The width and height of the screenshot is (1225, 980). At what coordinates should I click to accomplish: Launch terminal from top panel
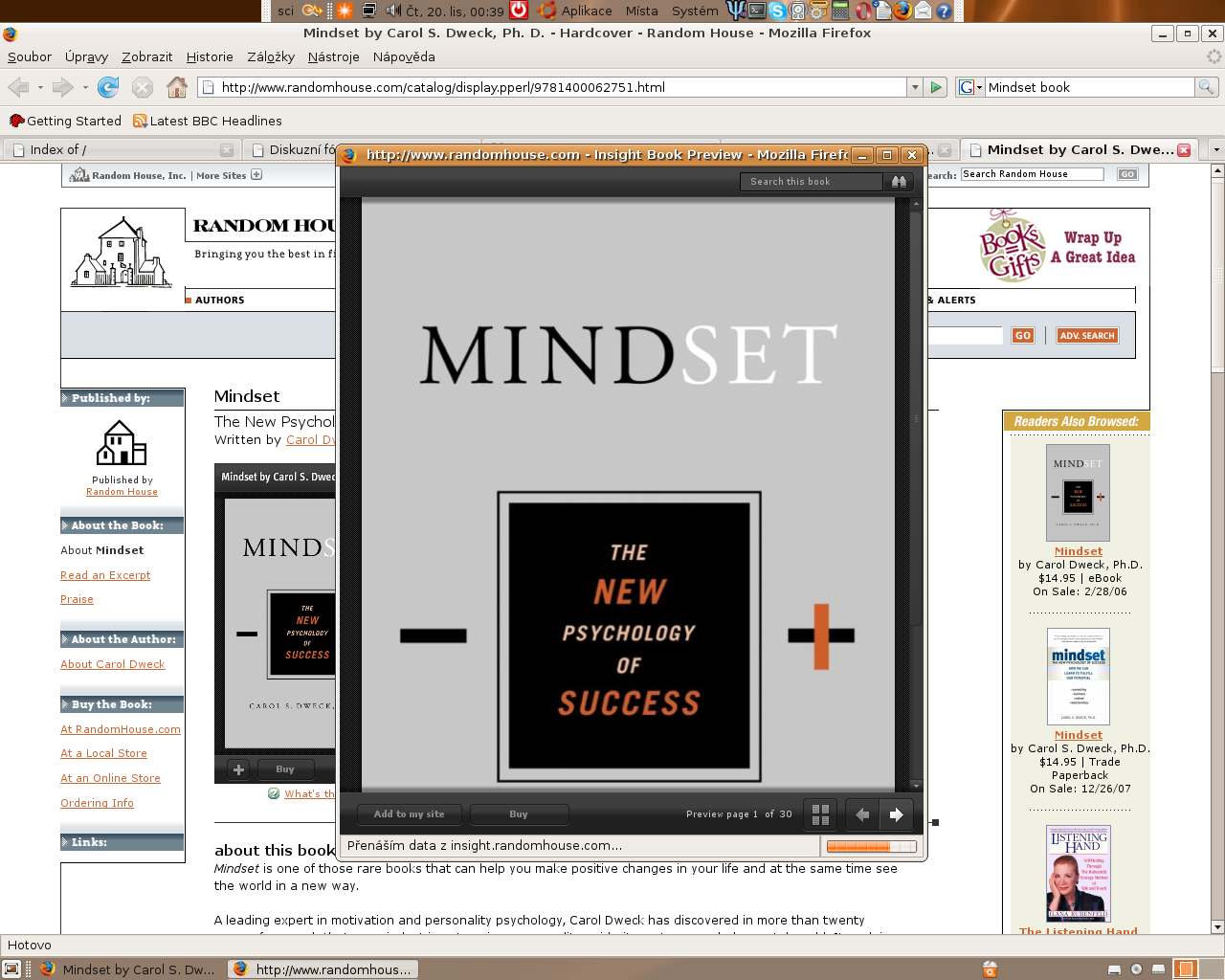pyautogui.click(x=757, y=11)
